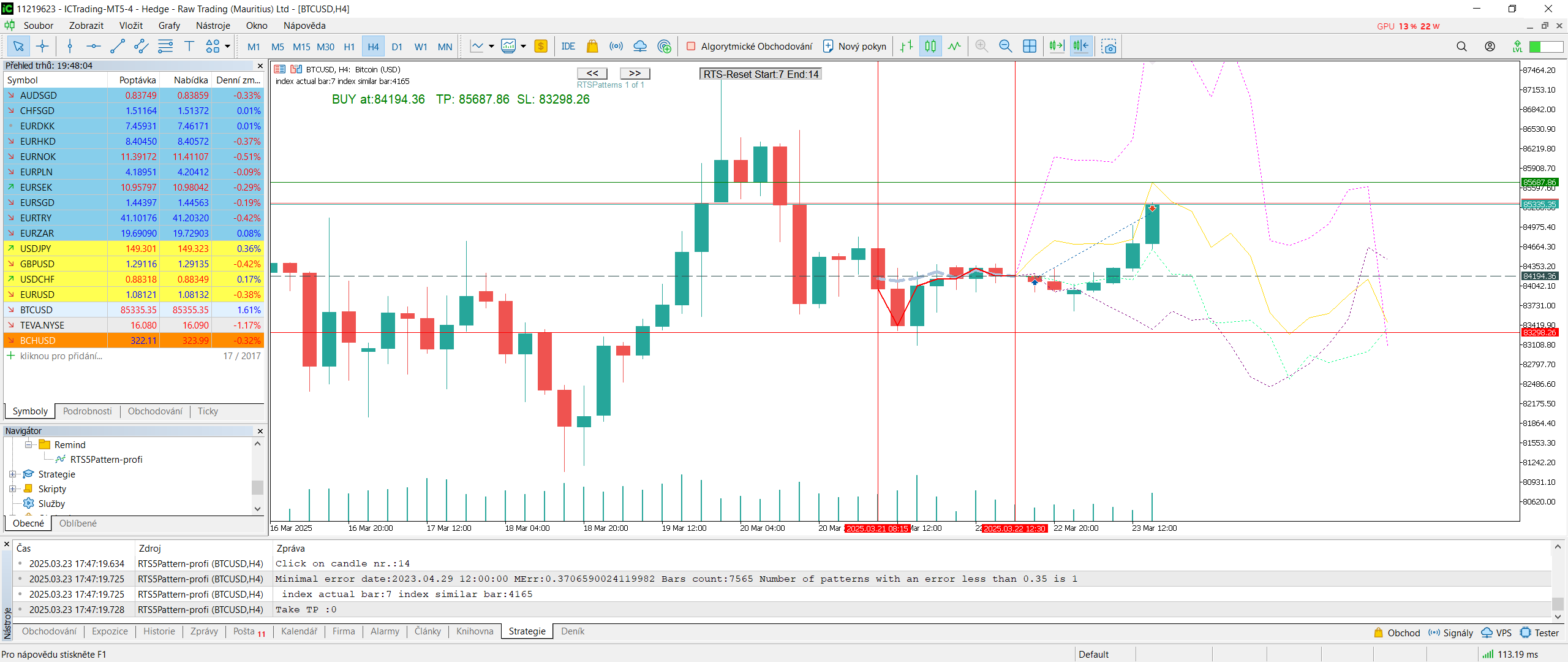This screenshot has height=662, width=1568.
Task: Click the green connection level bar
Action: pyautogui.click(x=1545, y=47)
